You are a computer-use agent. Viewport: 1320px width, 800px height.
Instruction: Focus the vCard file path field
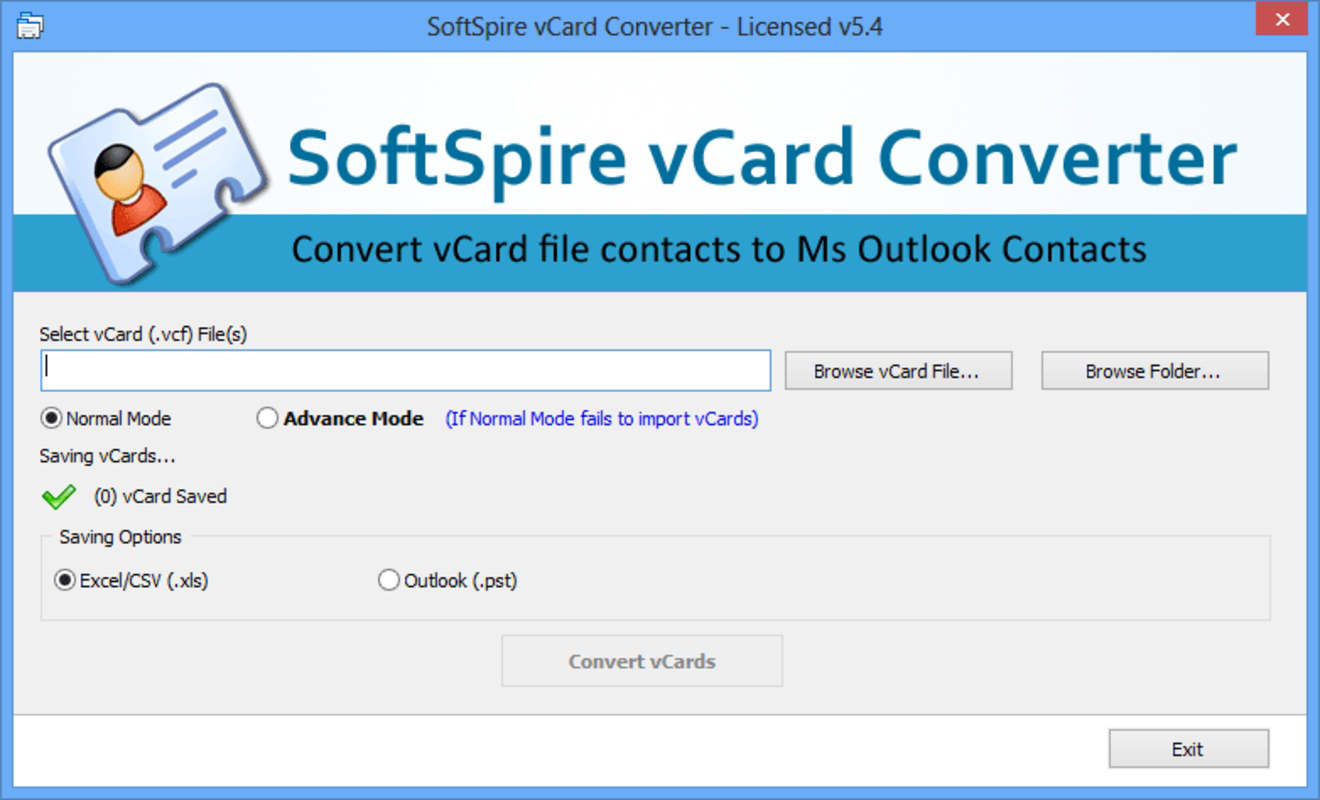(406, 370)
